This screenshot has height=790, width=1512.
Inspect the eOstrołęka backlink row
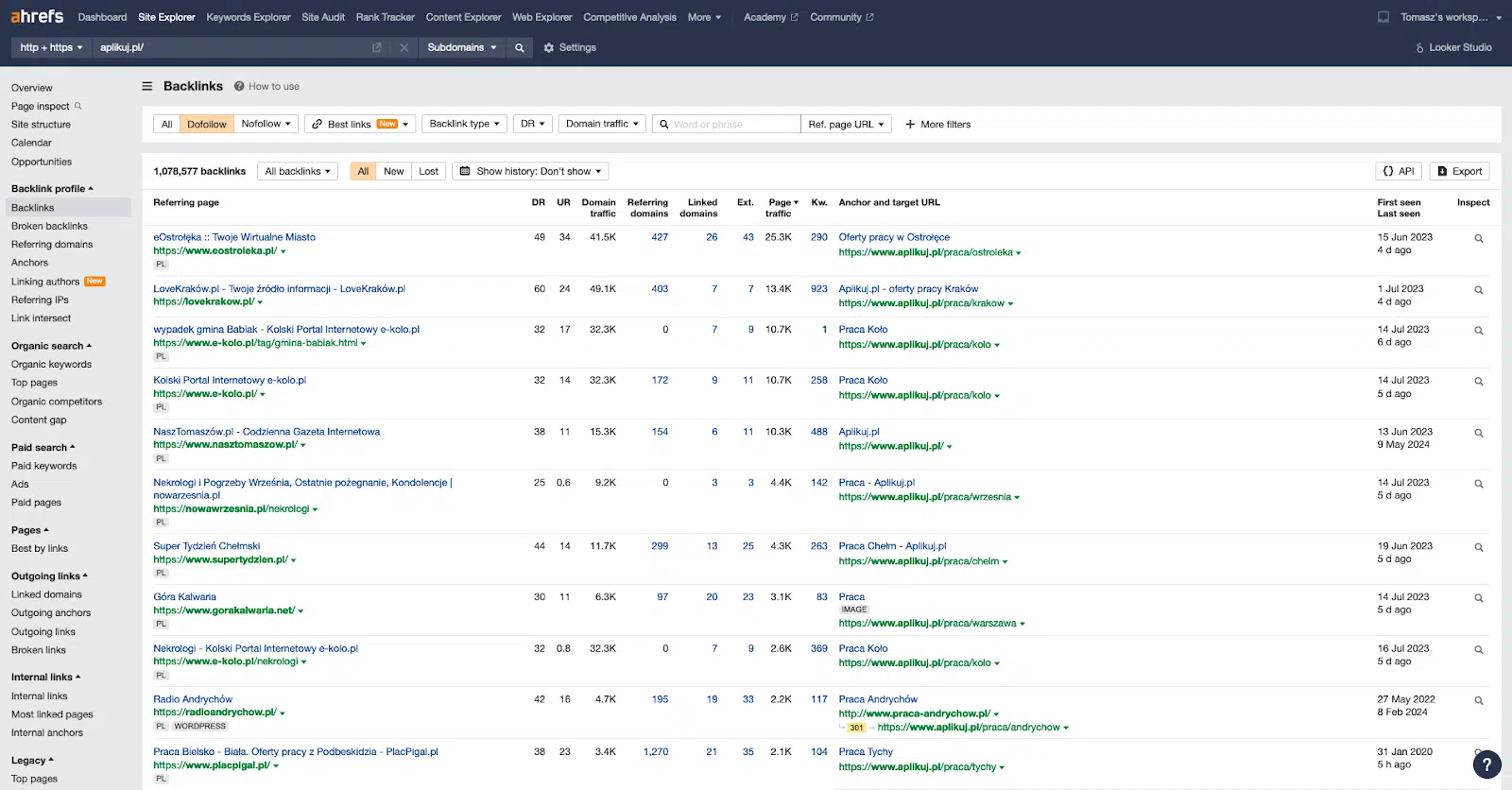1479,239
